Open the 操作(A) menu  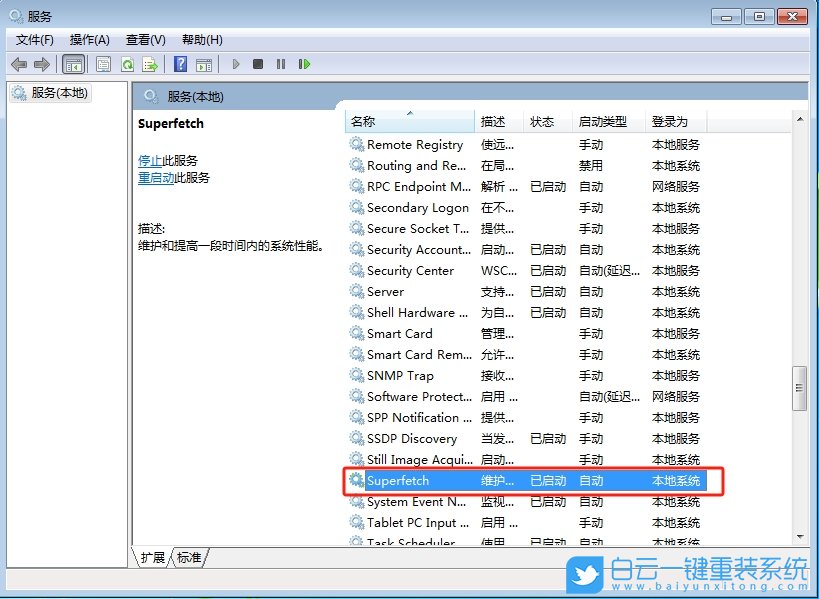pyautogui.click(x=89, y=40)
